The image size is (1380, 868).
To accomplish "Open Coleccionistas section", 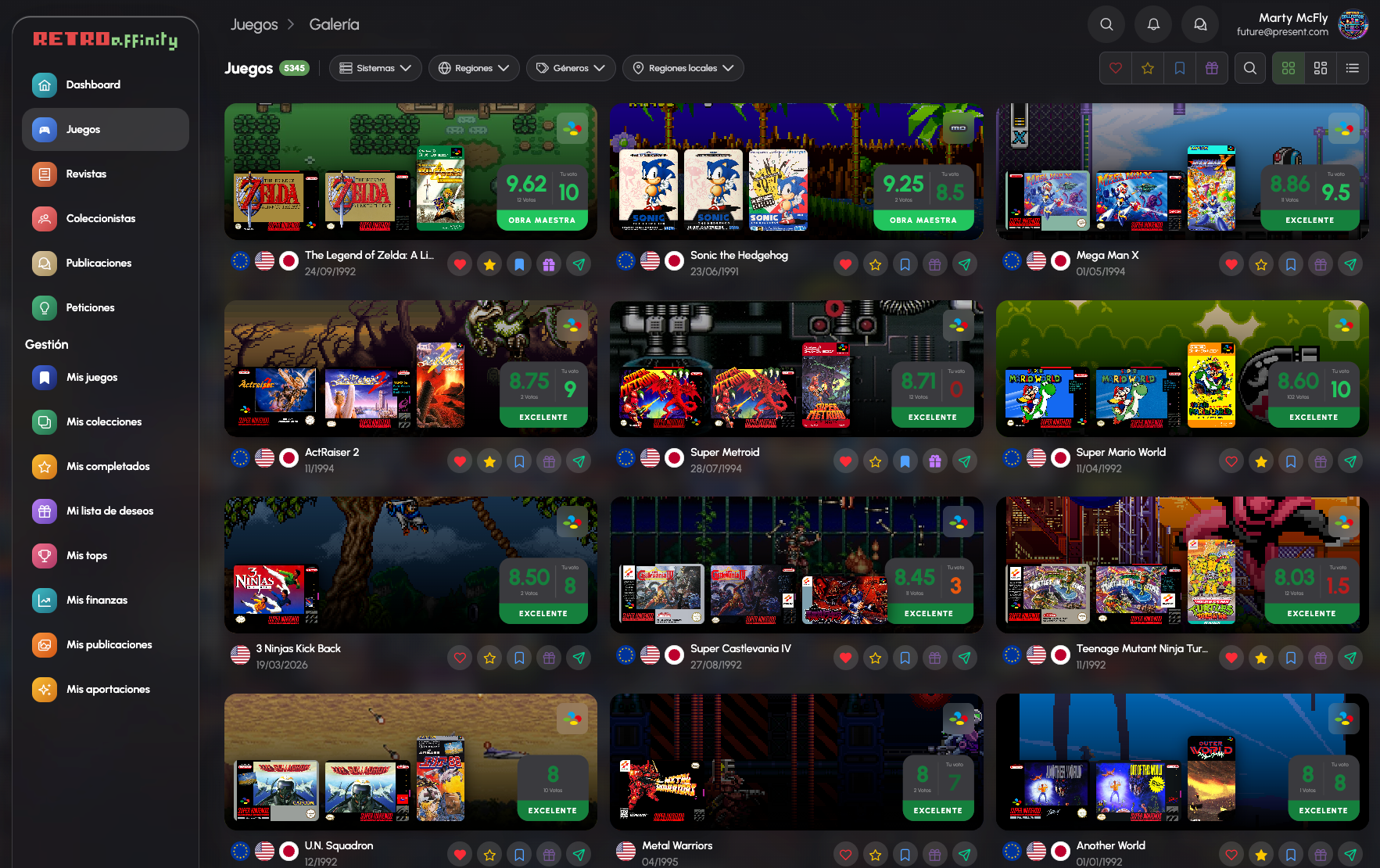I will click(x=106, y=218).
